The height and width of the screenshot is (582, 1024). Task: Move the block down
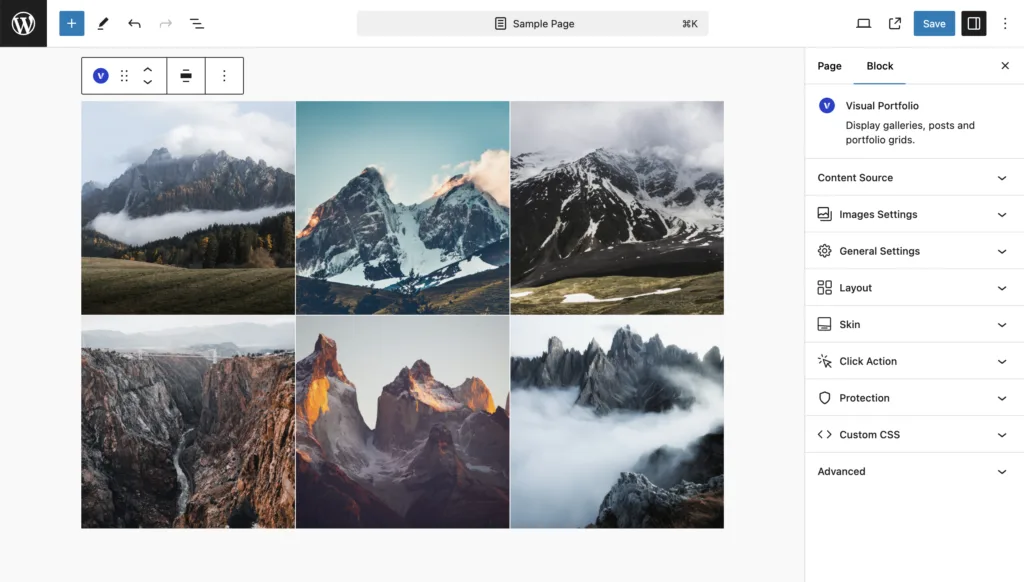(148, 82)
